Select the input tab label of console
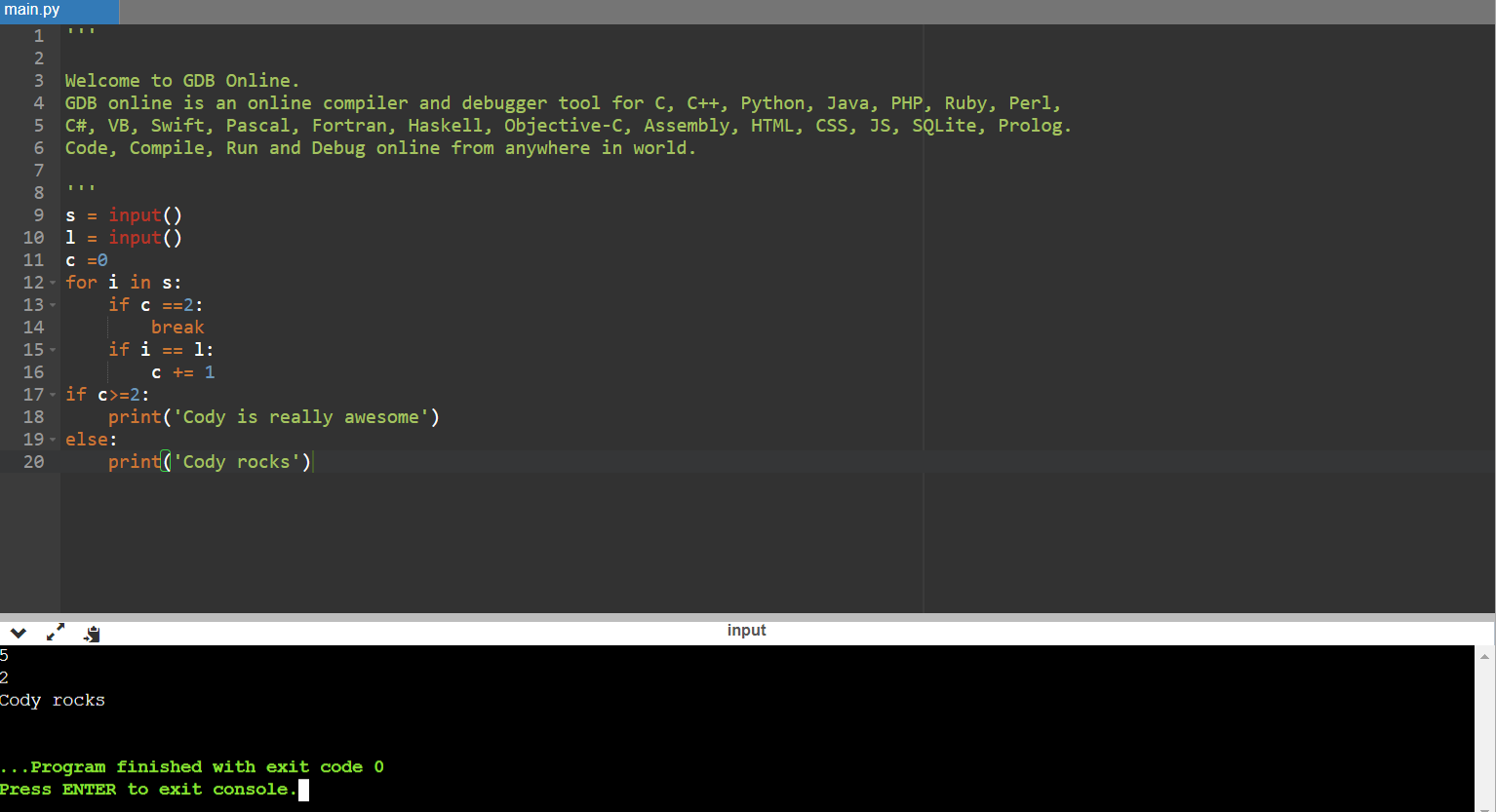 tap(746, 631)
